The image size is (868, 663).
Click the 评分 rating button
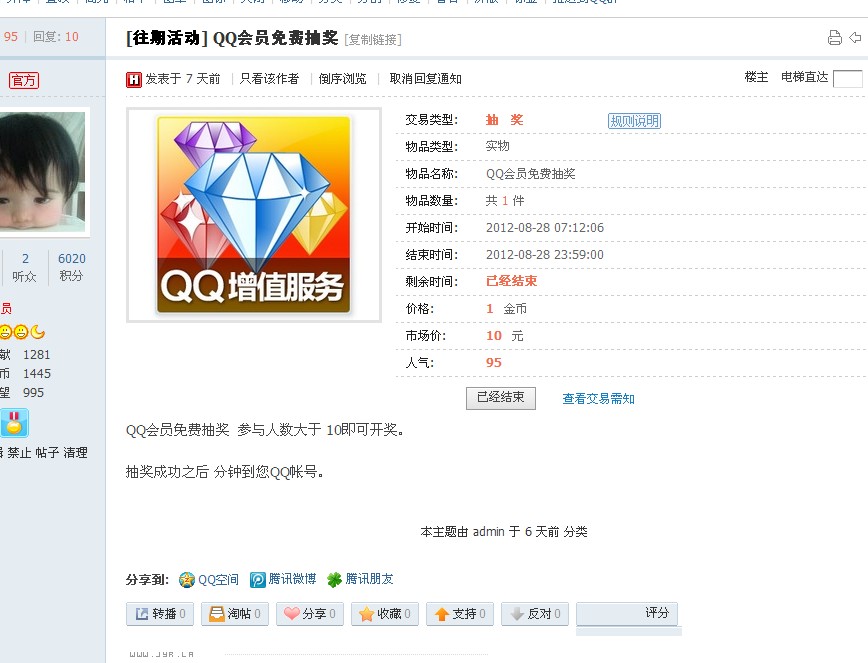627,614
